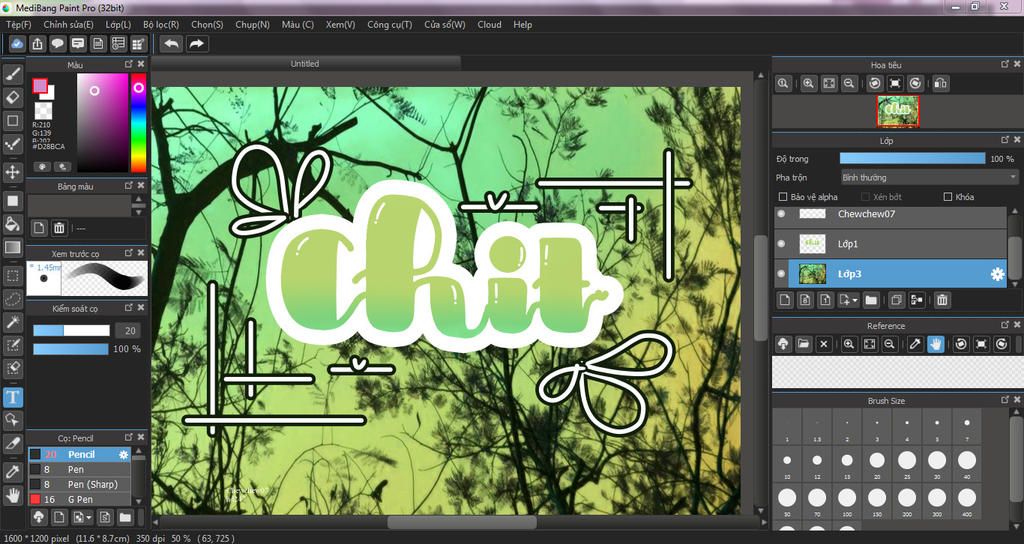Viewport: 1024px width, 544px height.
Task: Hide the Lớp3 layer
Action: pyautogui.click(x=782, y=274)
